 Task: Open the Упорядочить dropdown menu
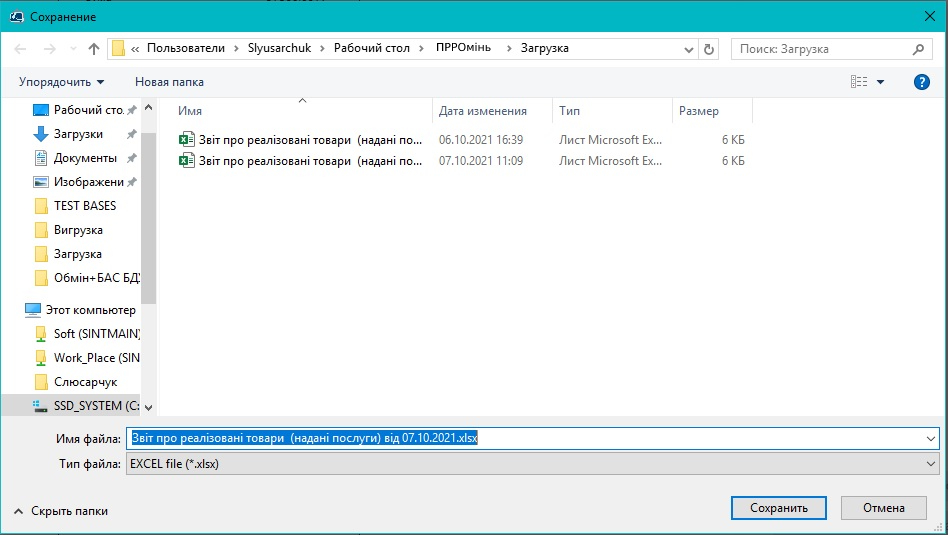61,82
